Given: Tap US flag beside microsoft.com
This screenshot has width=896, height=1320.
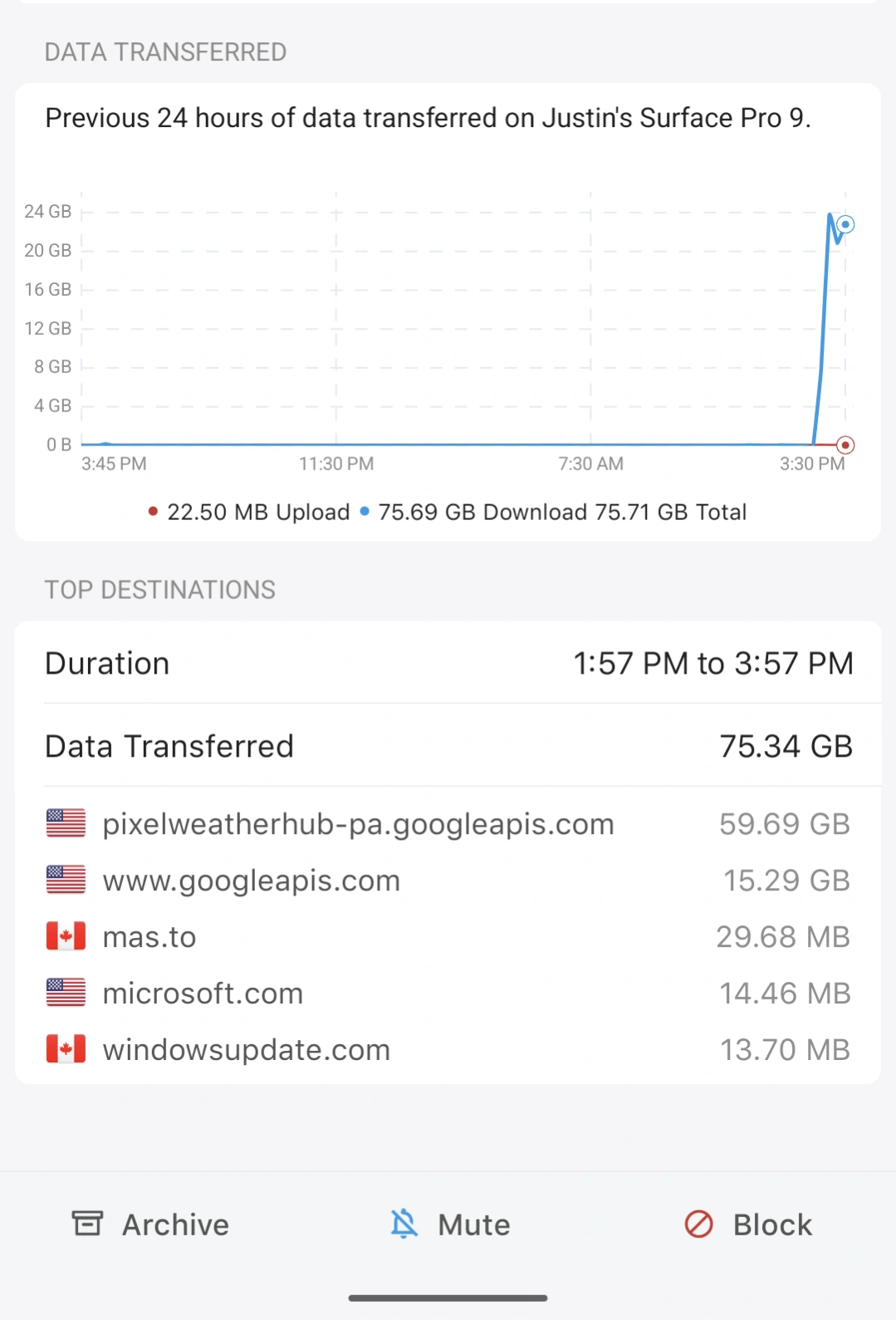Looking at the screenshot, I should tap(66, 993).
